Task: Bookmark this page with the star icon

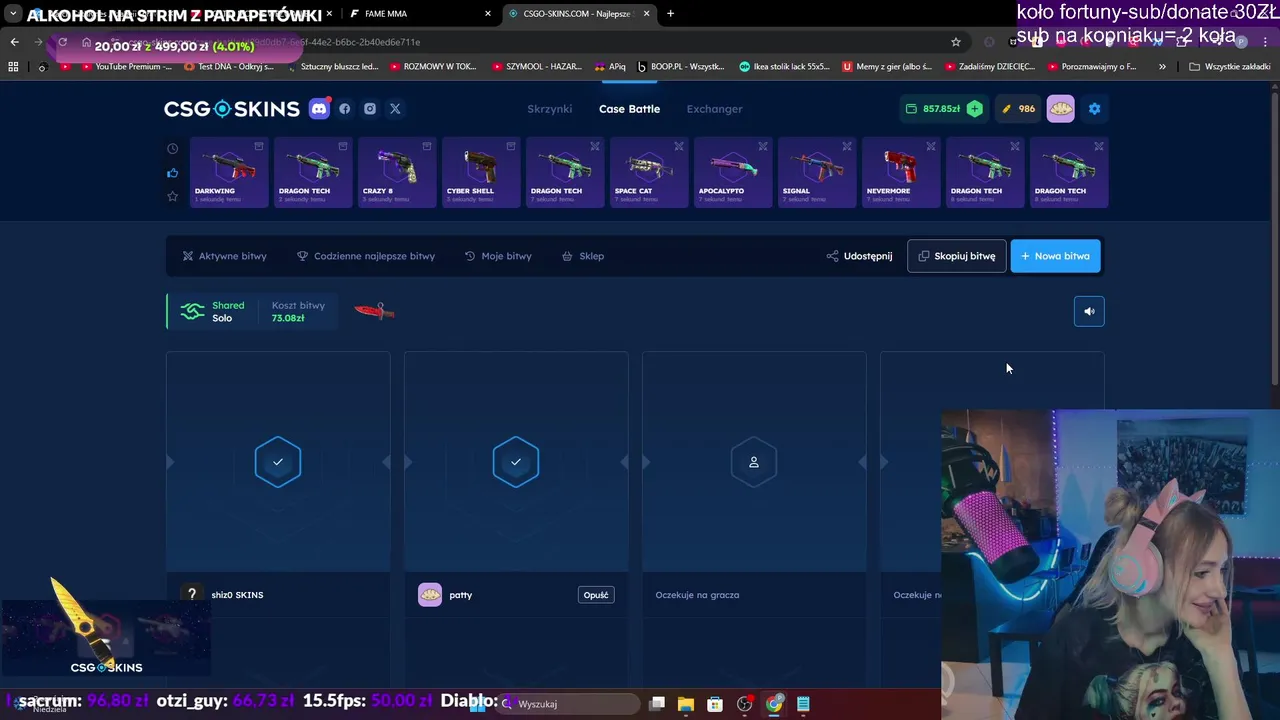Action: [956, 42]
